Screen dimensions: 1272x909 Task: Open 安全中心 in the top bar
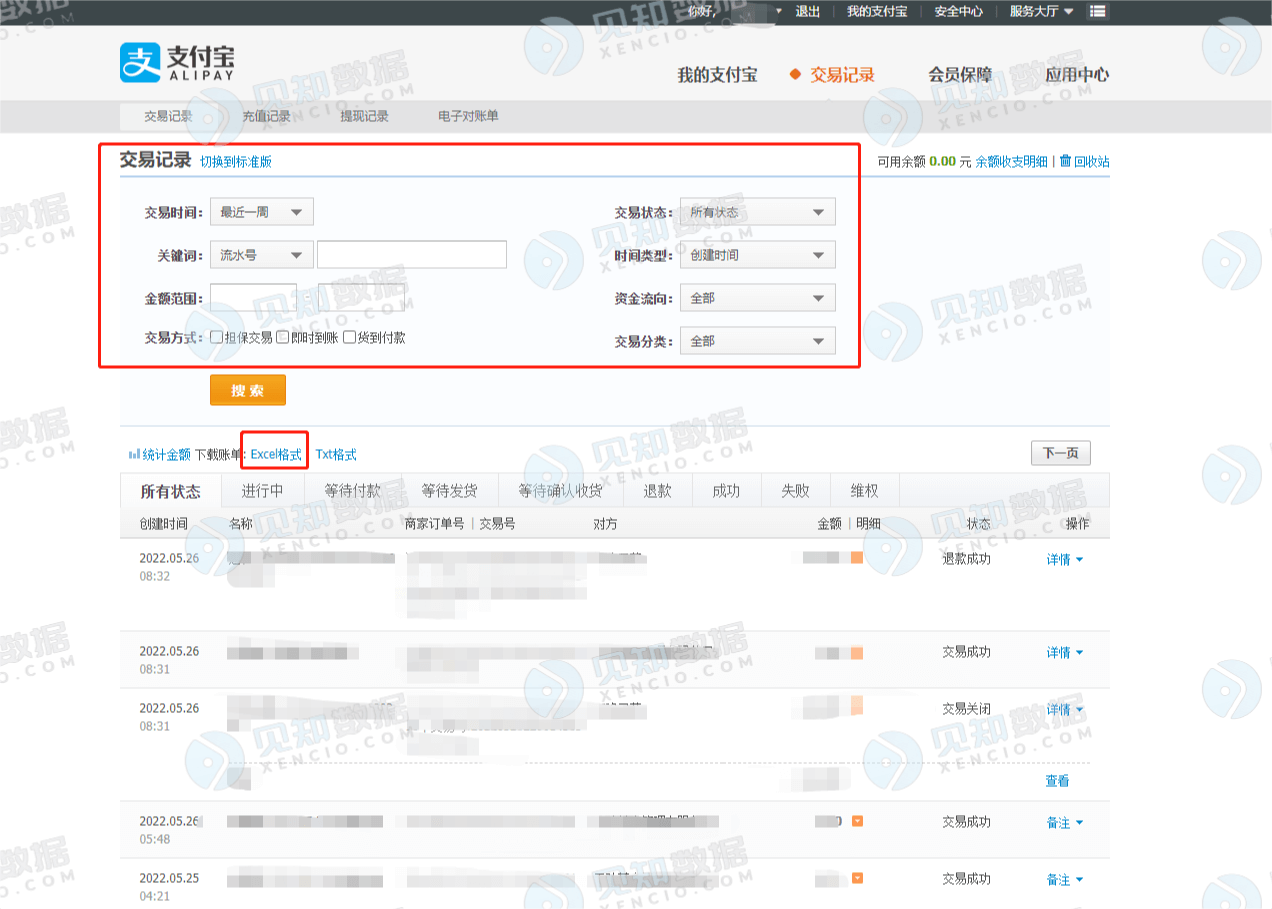958,11
